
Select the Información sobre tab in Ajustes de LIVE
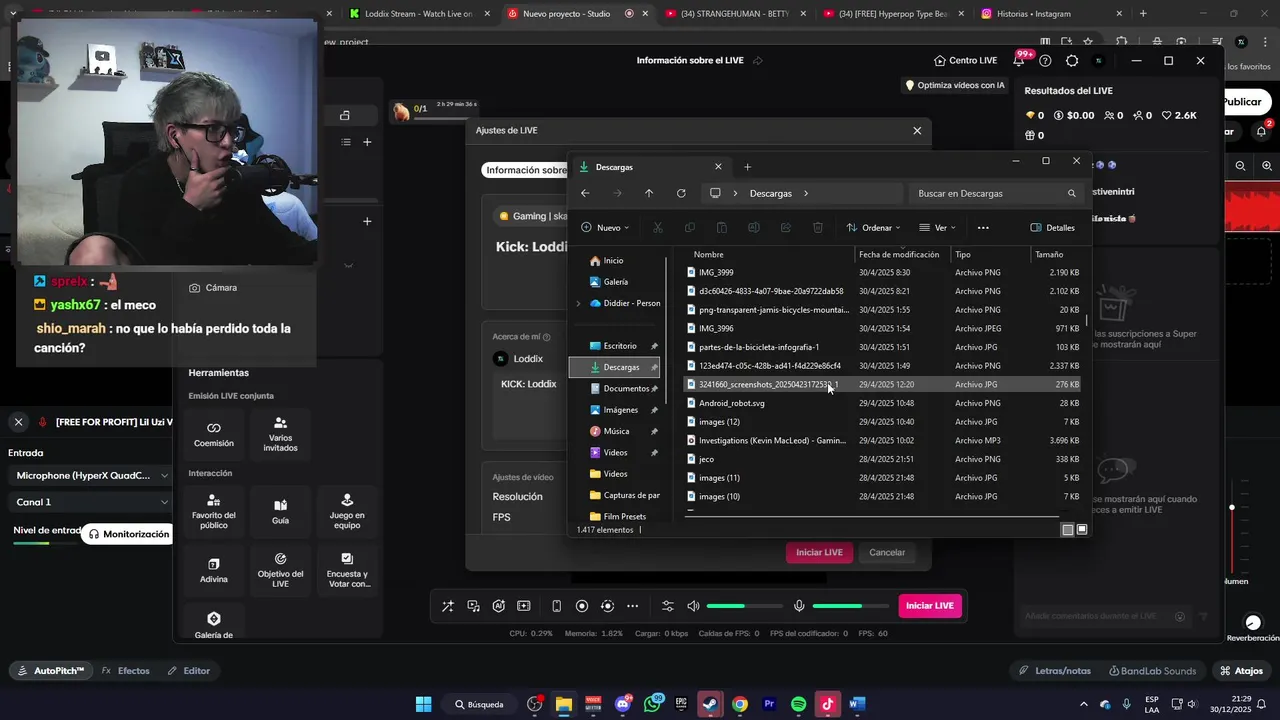(526, 170)
